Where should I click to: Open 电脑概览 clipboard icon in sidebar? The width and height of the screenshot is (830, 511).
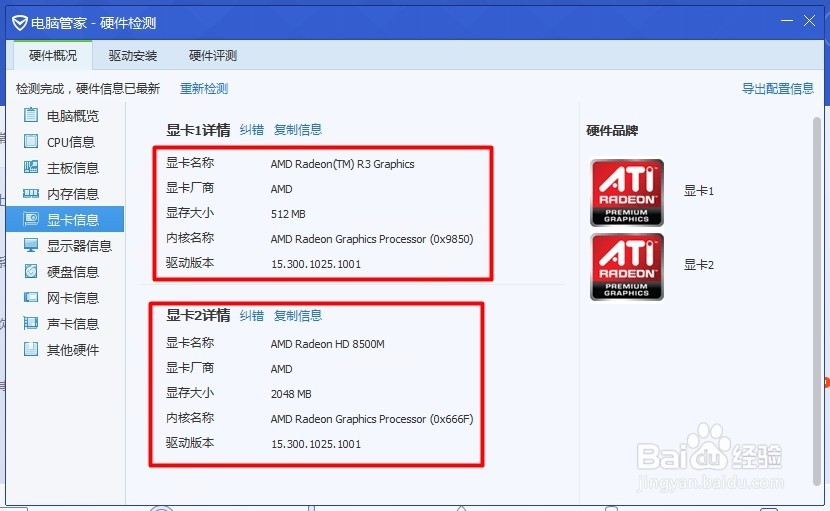pos(31,115)
